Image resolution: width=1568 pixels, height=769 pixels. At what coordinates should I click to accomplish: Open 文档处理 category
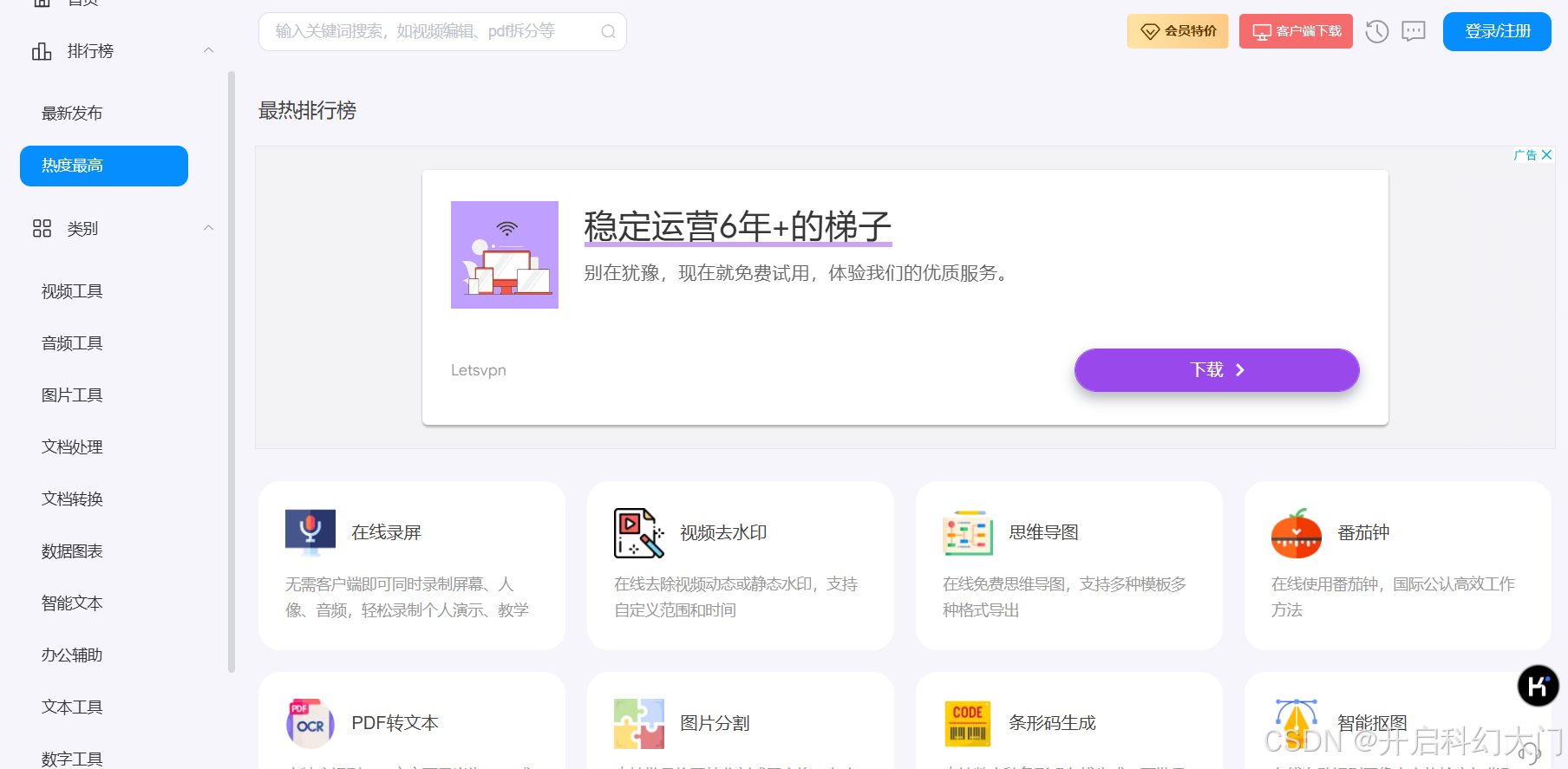[72, 447]
